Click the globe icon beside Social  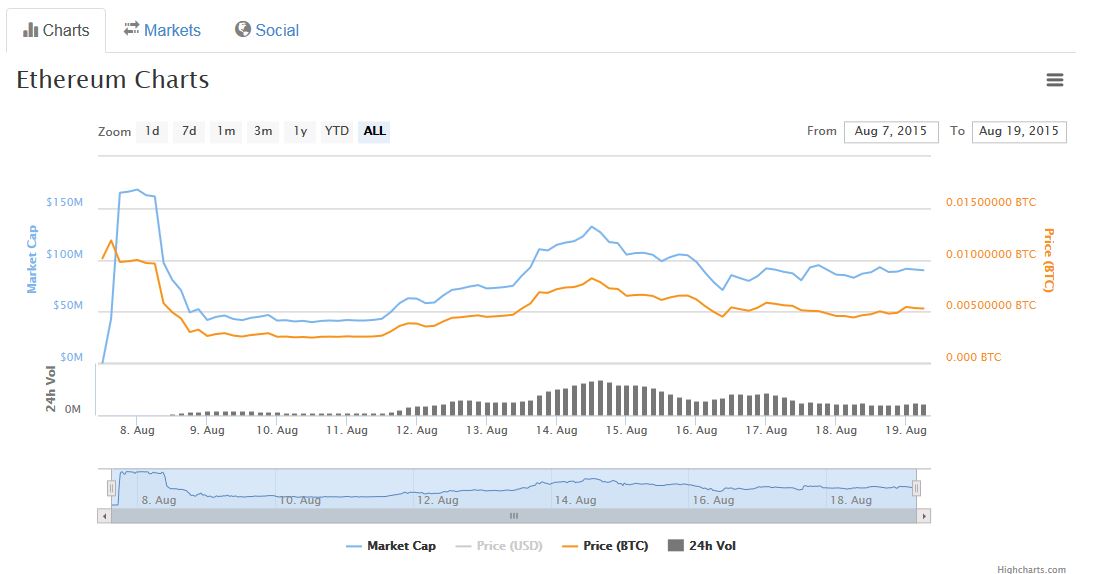(x=243, y=29)
